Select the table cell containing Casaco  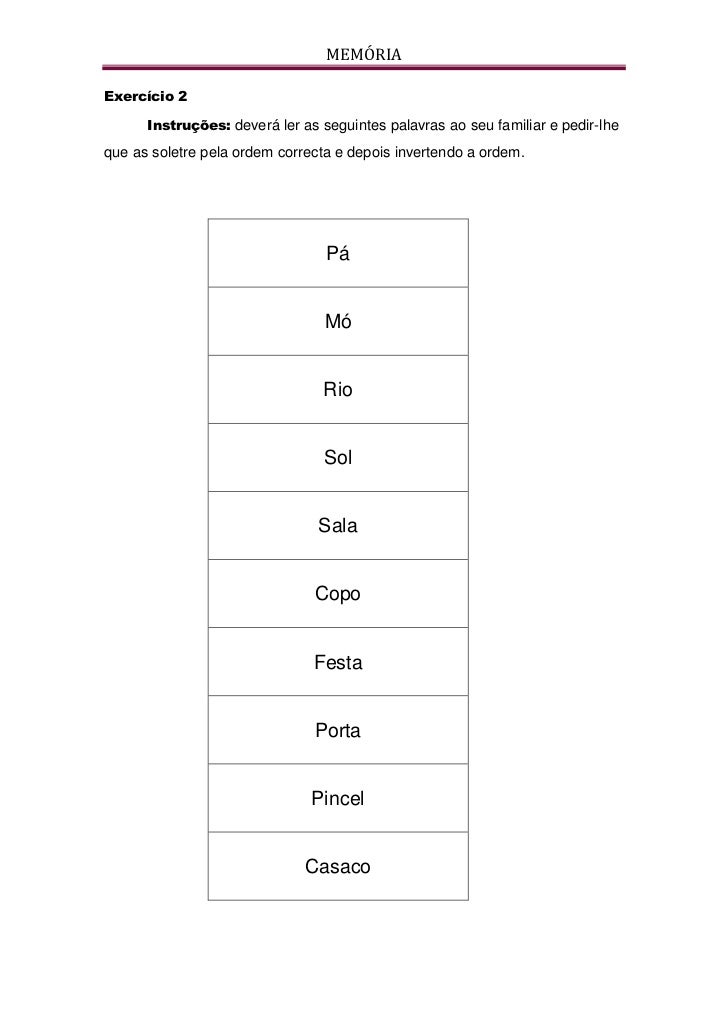pos(338,866)
